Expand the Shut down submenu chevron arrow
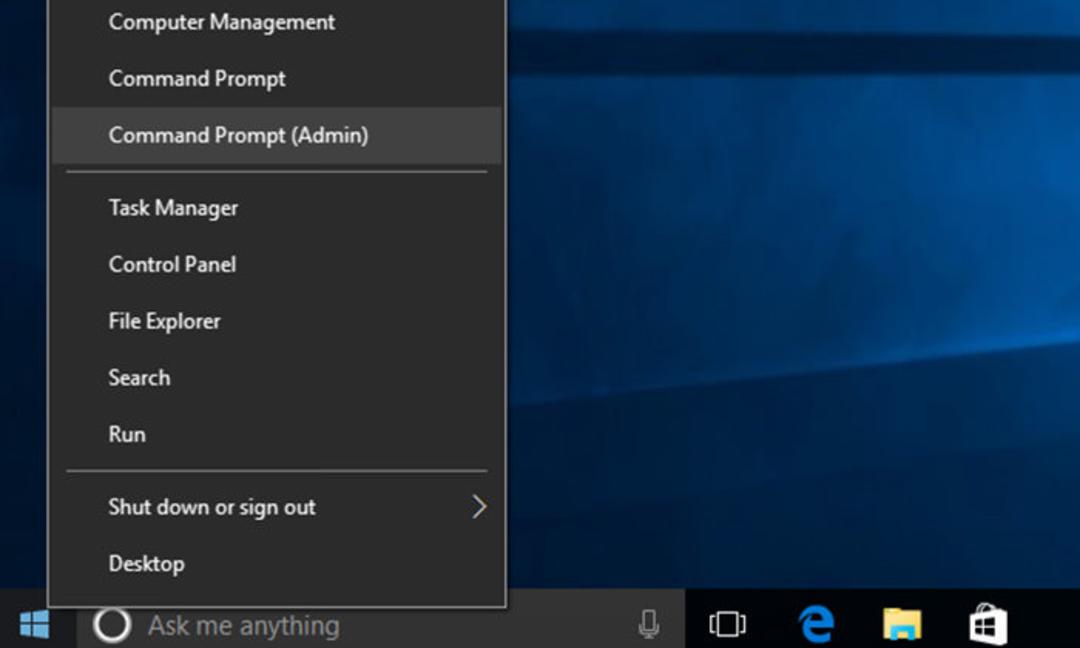The width and height of the screenshot is (1080, 648). 479,507
